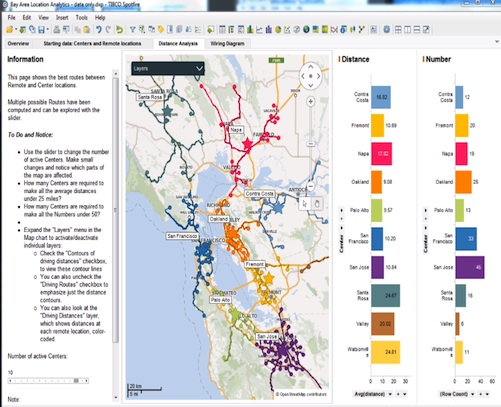
Task: Zoom in with map plus button
Action: click(310, 101)
